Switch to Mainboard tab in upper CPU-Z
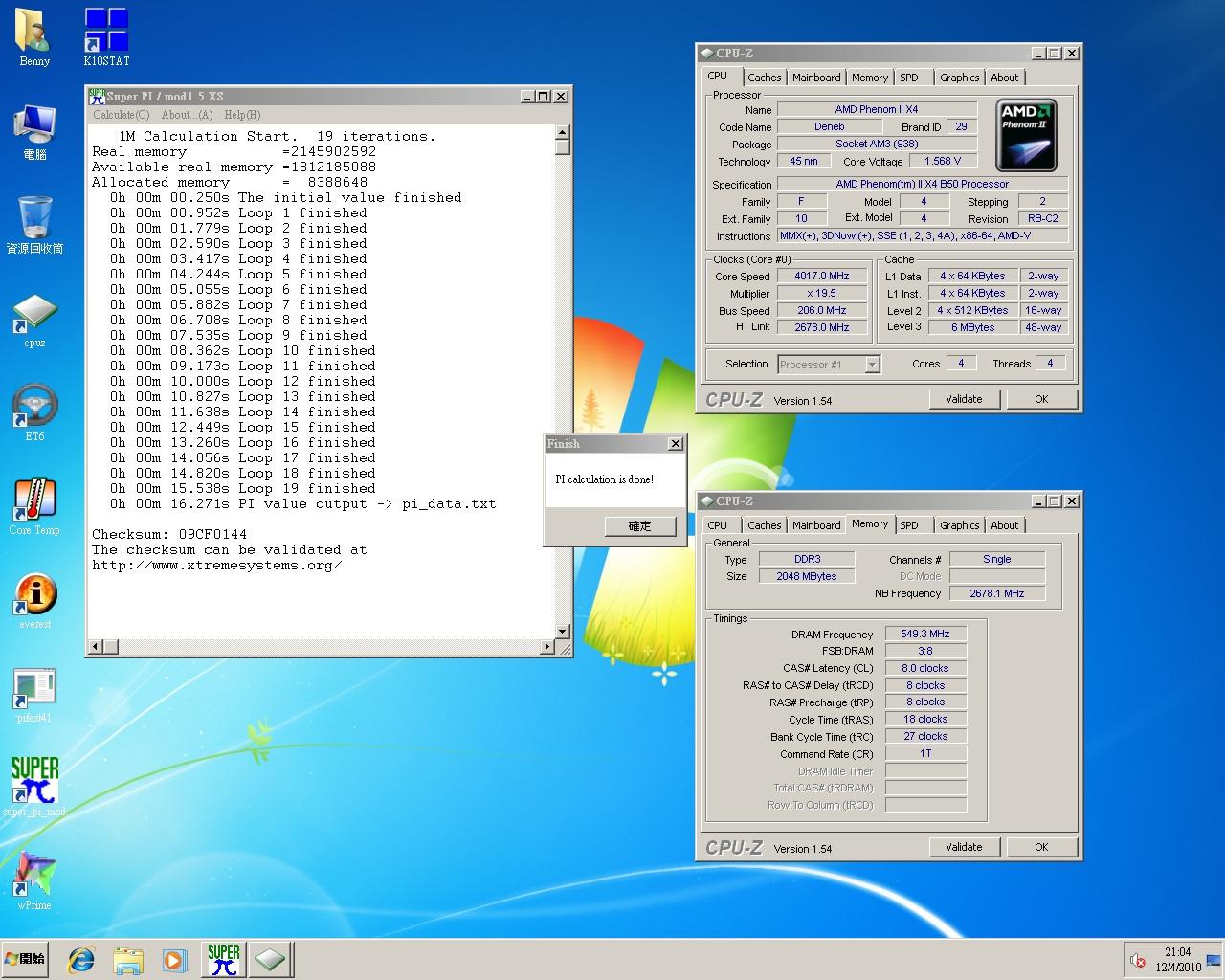 (x=816, y=78)
